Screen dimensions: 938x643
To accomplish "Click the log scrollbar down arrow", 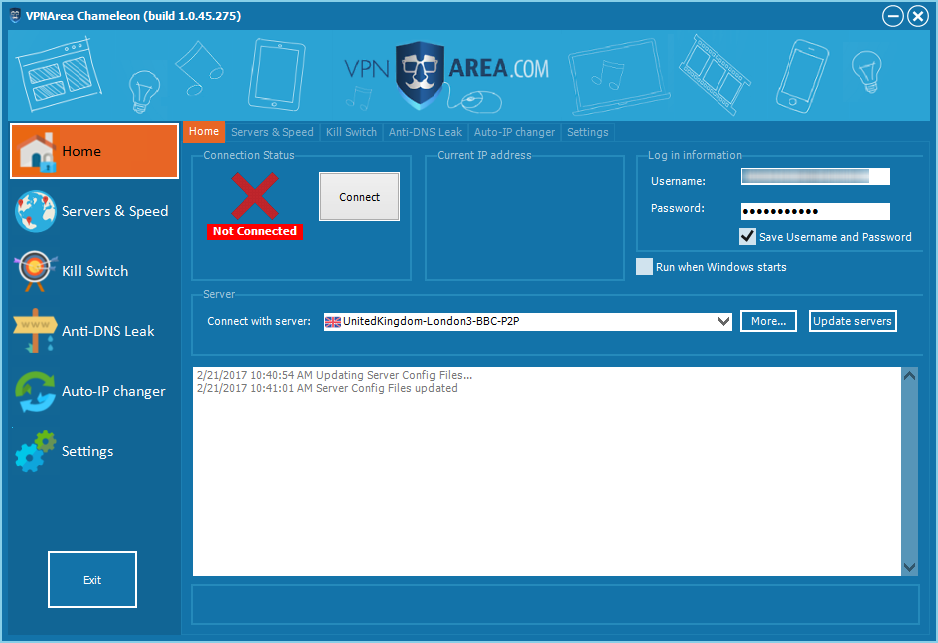I will [909, 567].
